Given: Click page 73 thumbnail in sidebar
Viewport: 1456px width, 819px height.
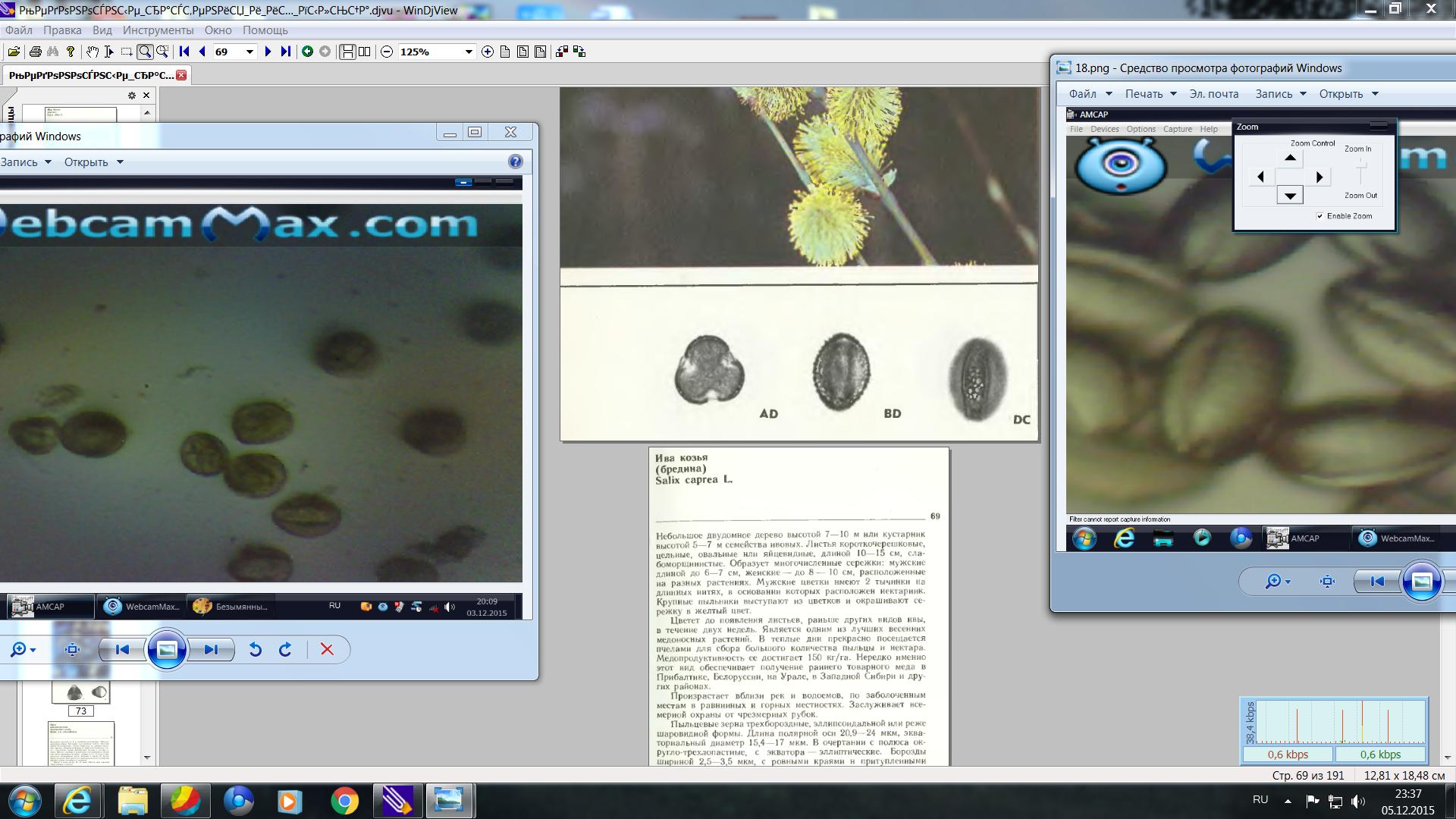Looking at the screenshot, I should tap(81, 692).
